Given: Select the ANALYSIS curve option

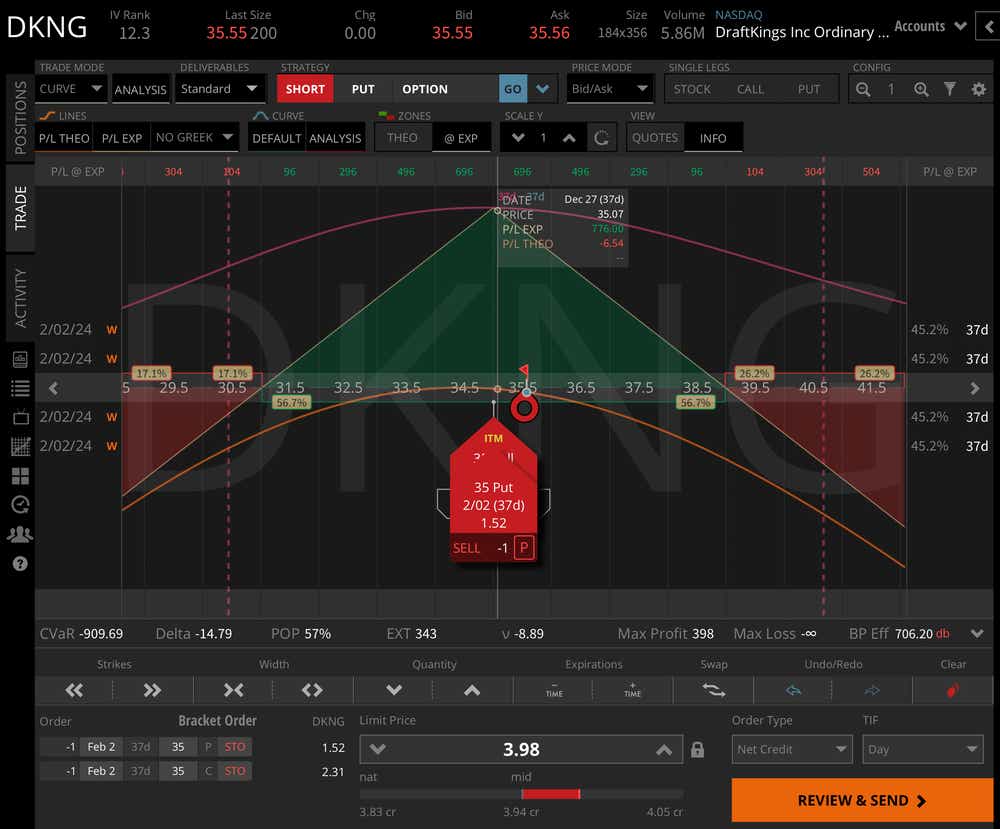Looking at the screenshot, I should pyautogui.click(x=335, y=138).
